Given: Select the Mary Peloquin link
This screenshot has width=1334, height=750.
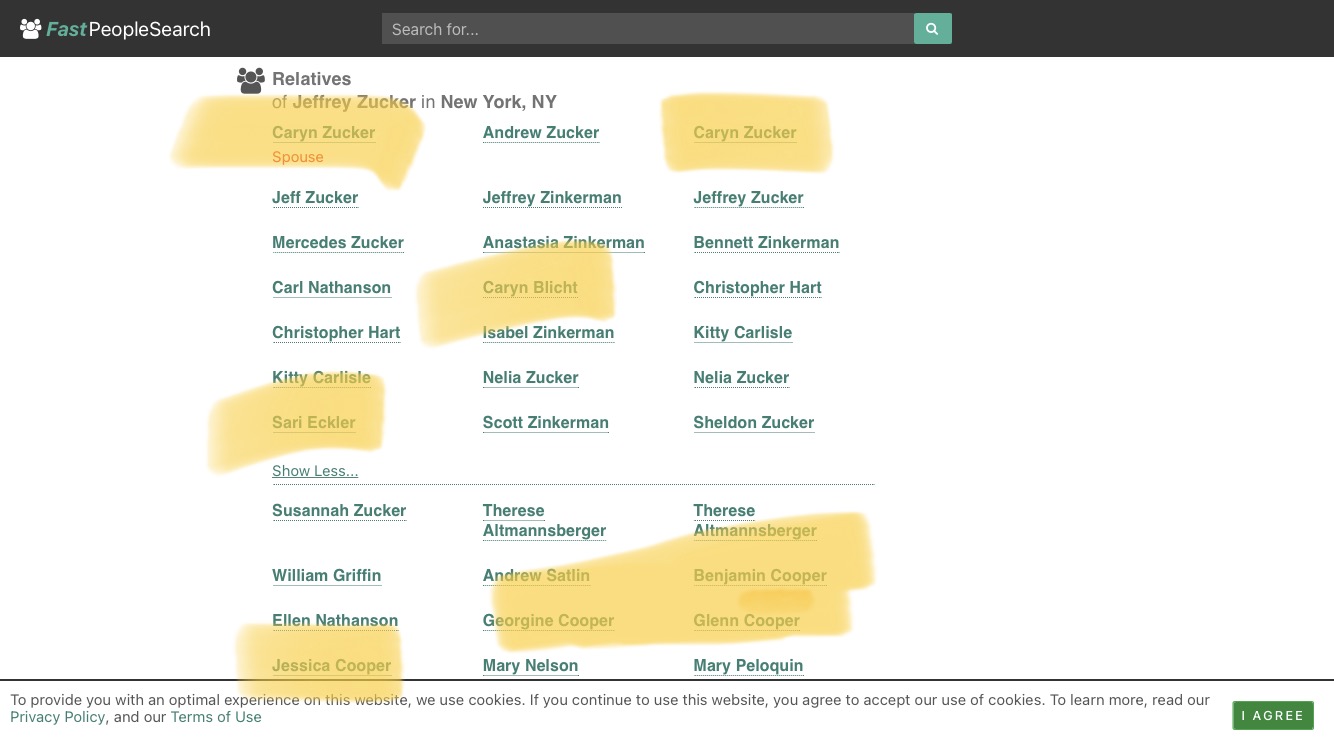Looking at the screenshot, I should click(x=748, y=666).
